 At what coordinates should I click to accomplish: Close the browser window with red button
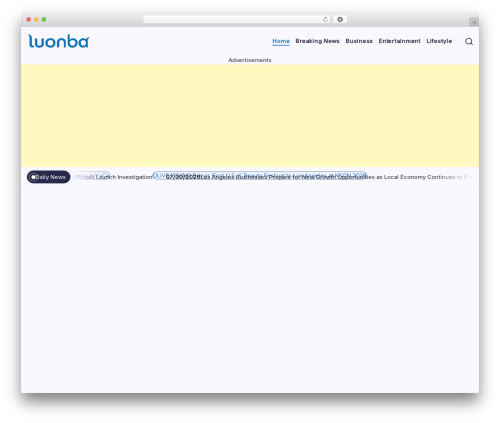pyautogui.click(x=29, y=20)
